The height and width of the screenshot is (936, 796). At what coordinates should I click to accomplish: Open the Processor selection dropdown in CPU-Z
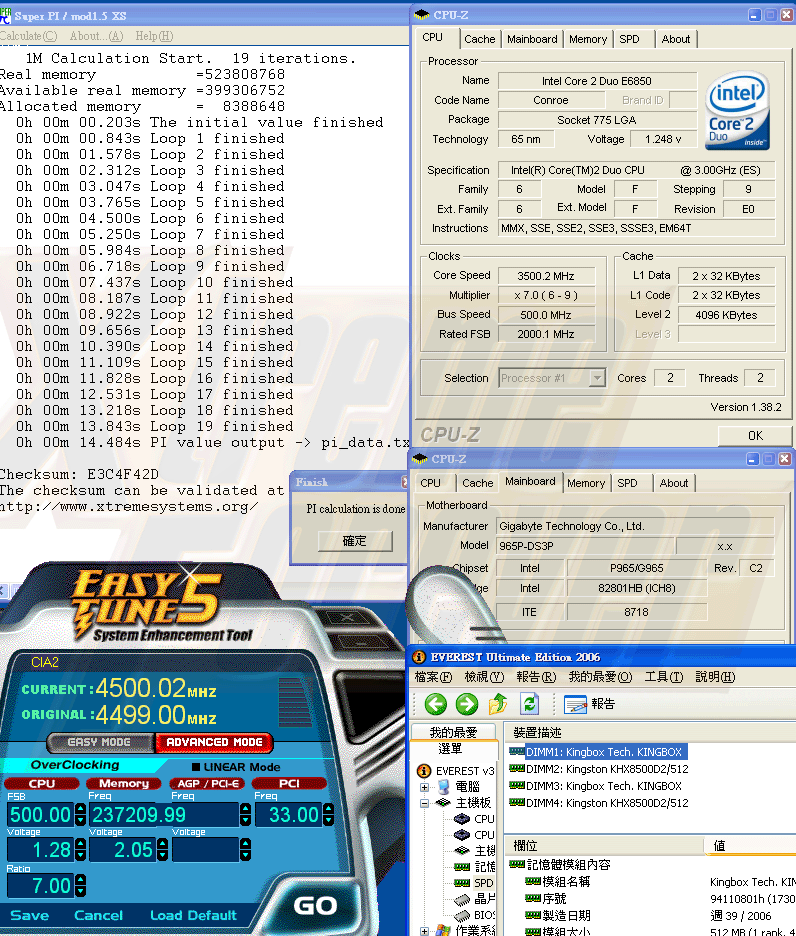click(x=597, y=378)
